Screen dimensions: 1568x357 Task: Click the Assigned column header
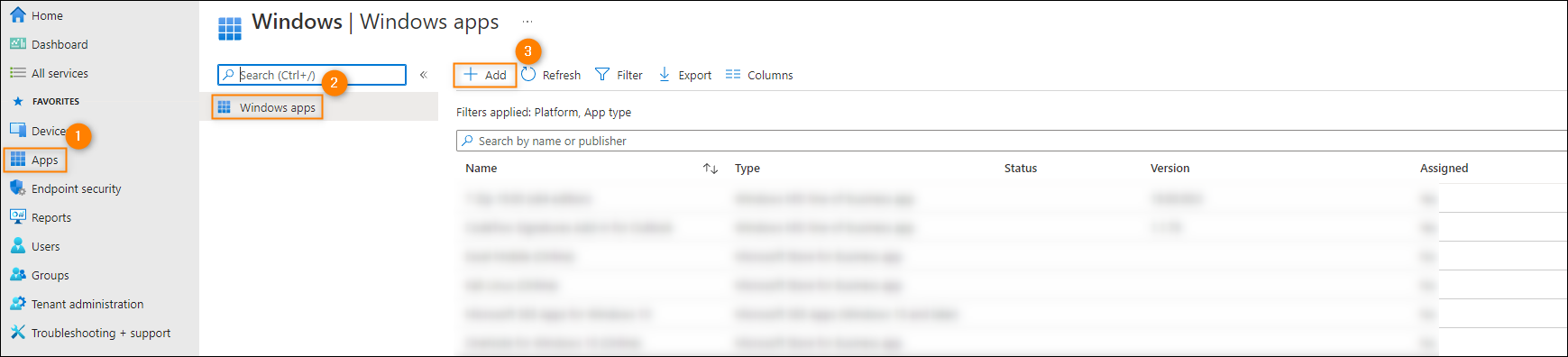[1444, 169]
